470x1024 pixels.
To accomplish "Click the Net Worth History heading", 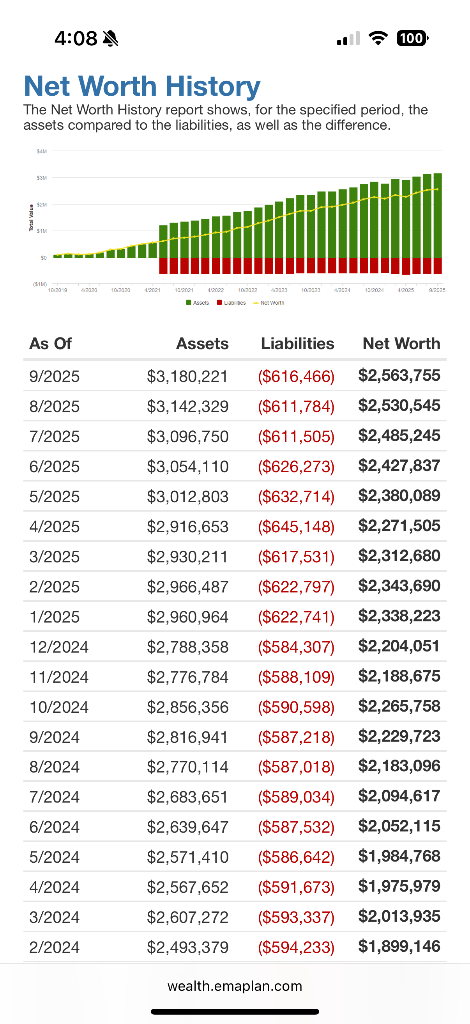I will [142, 86].
